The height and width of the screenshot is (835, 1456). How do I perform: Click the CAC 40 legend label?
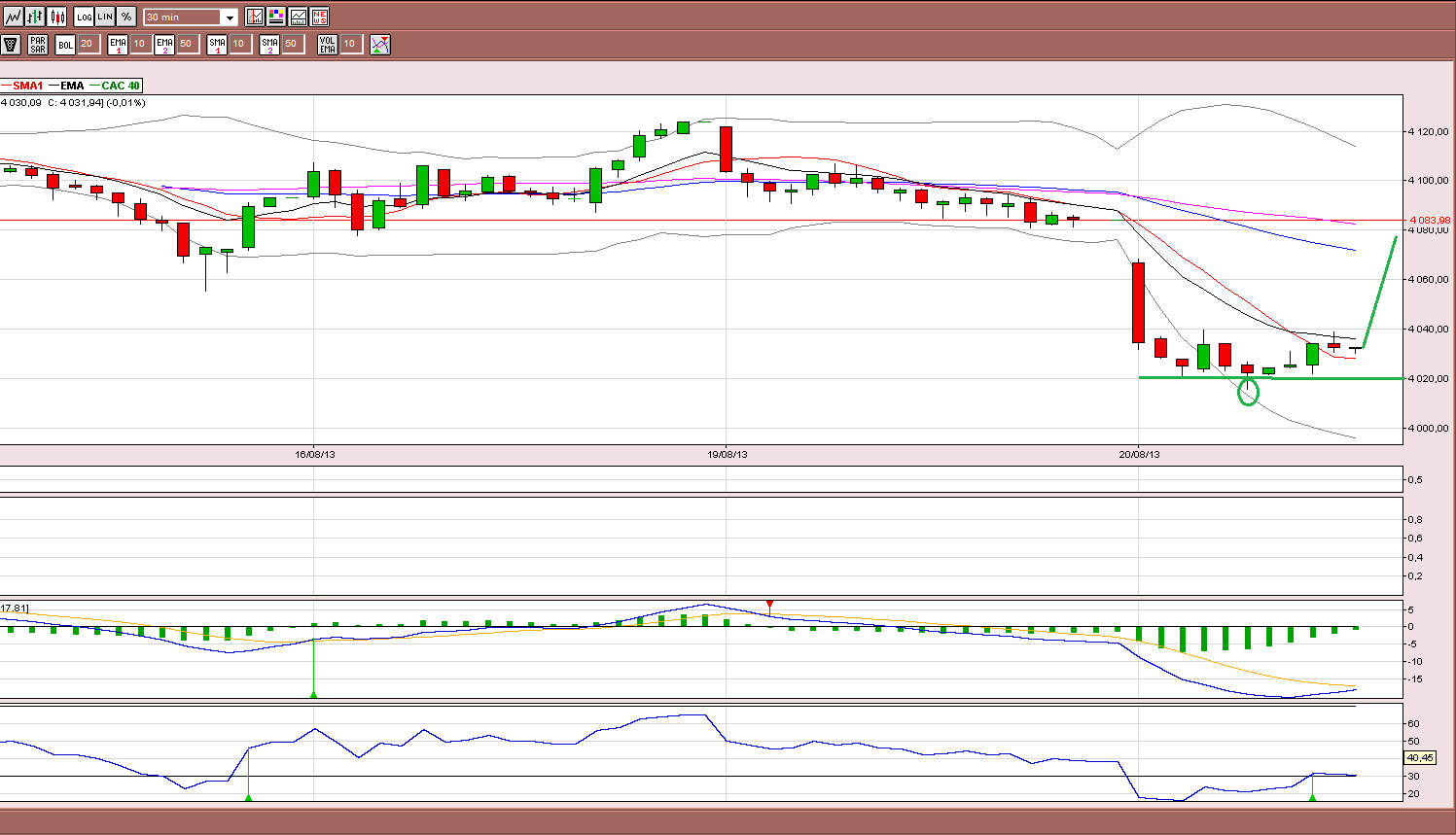[121, 86]
